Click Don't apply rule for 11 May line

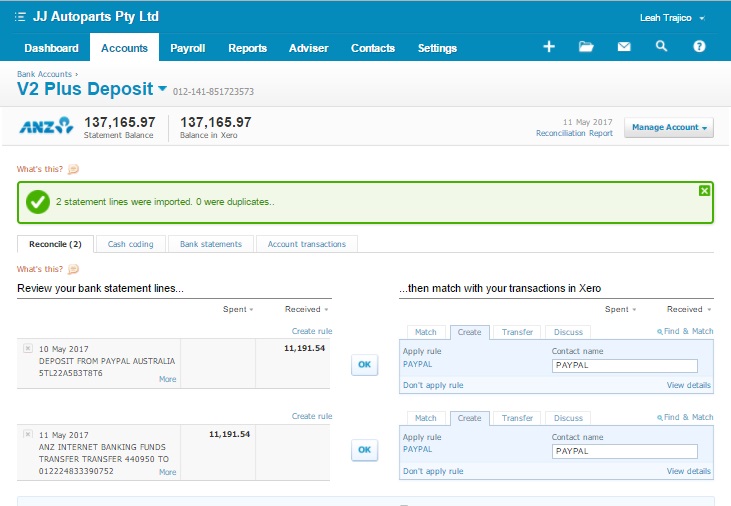click(x=433, y=471)
